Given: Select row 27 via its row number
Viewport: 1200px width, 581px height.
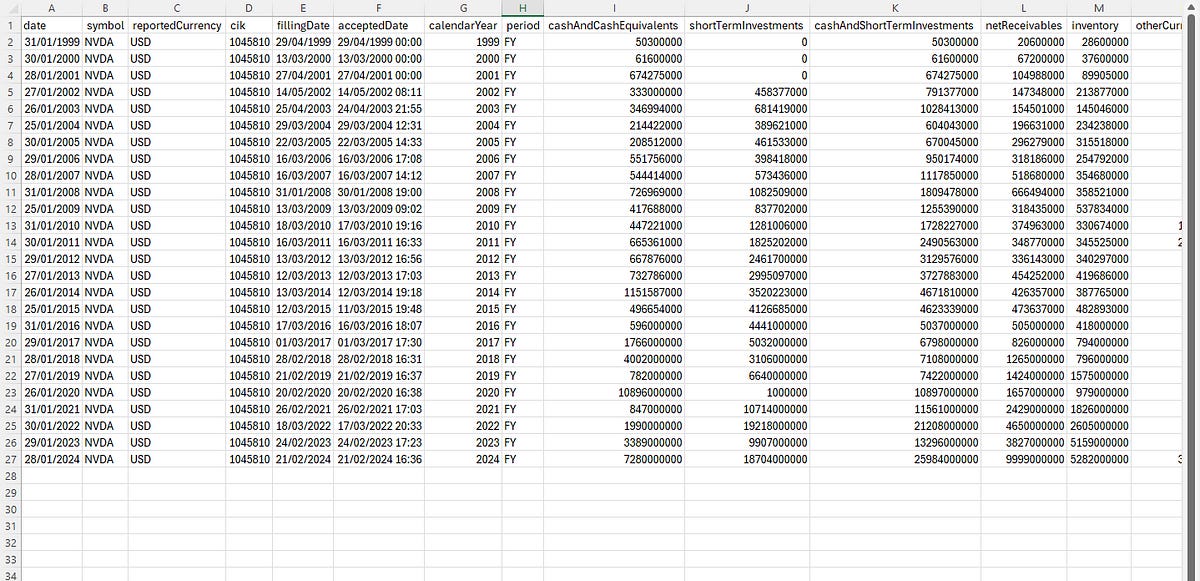Looking at the screenshot, I should click(10, 459).
